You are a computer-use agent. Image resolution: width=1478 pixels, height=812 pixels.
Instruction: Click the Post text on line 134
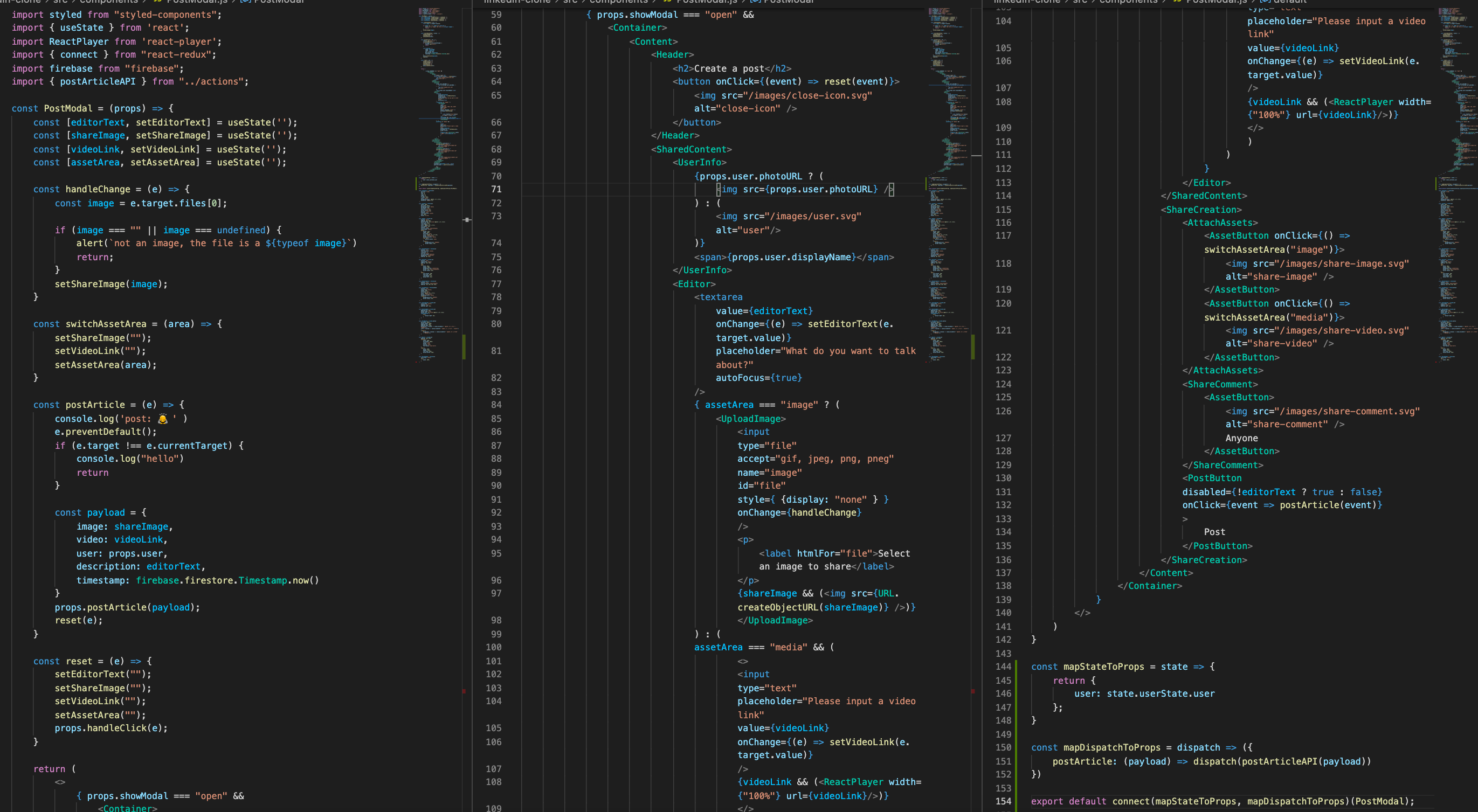pyautogui.click(x=1214, y=532)
